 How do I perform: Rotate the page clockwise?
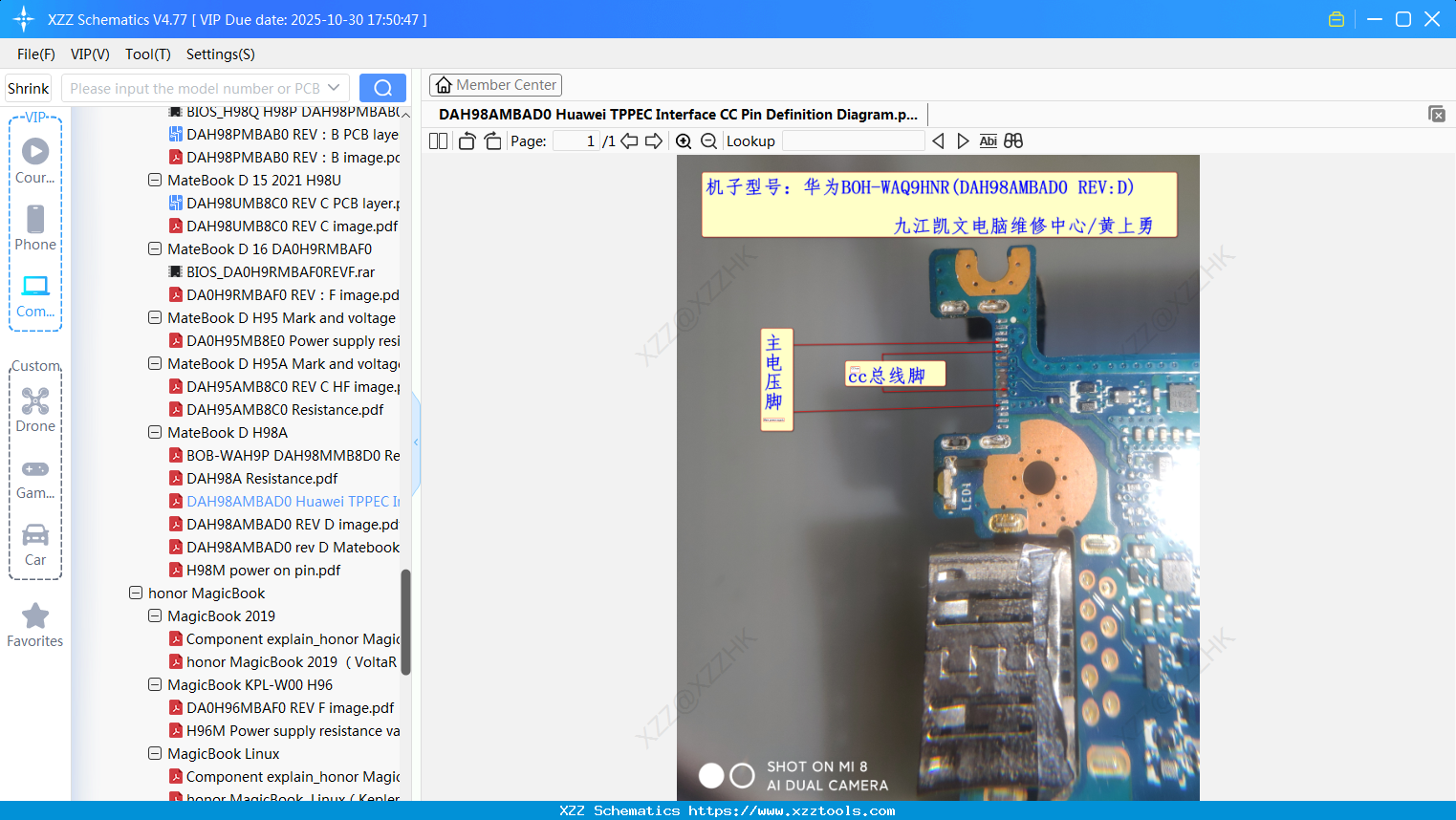492,141
